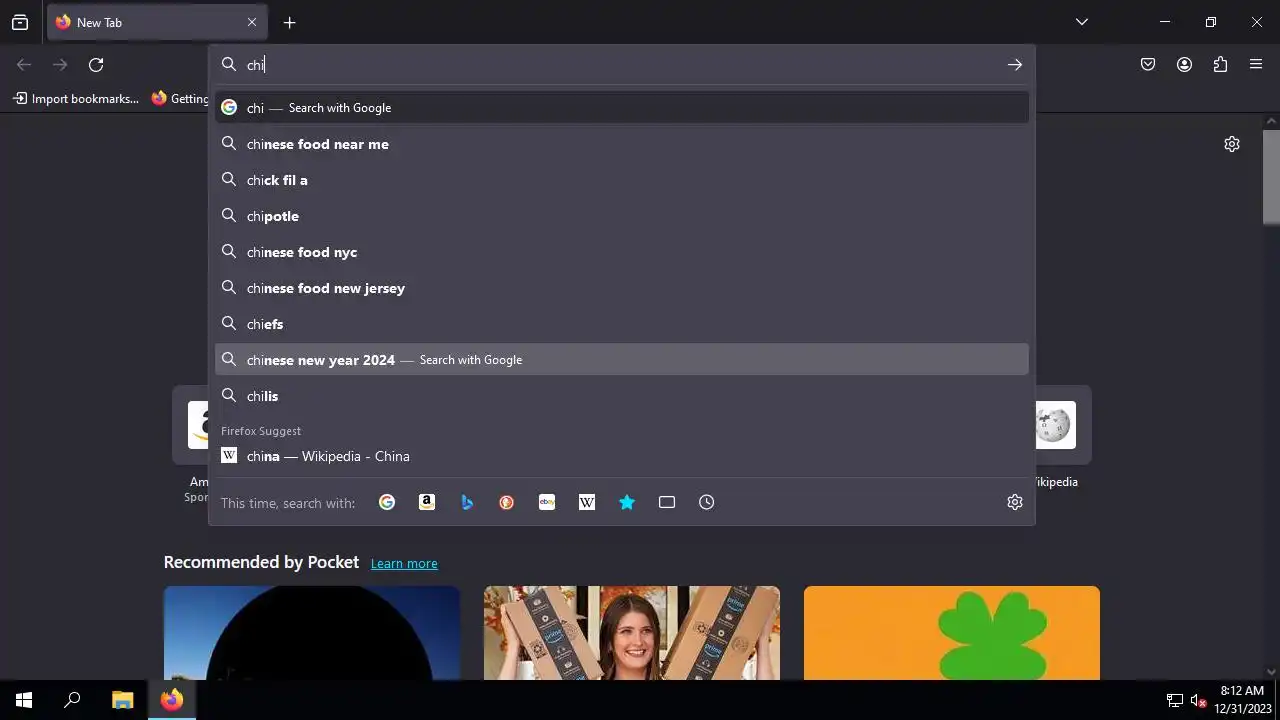This screenshot has height=720, width=1280.
Task: Open new tab page personalize gear
Action: (x=1232, y=144)
